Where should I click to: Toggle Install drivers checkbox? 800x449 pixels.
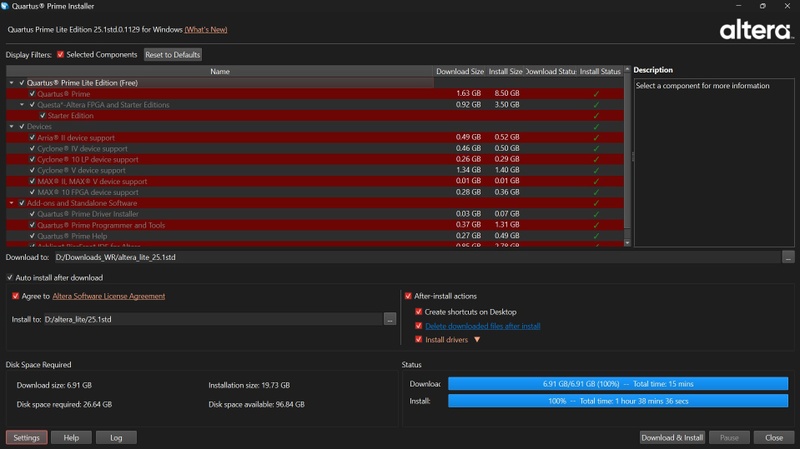(418, 339)
